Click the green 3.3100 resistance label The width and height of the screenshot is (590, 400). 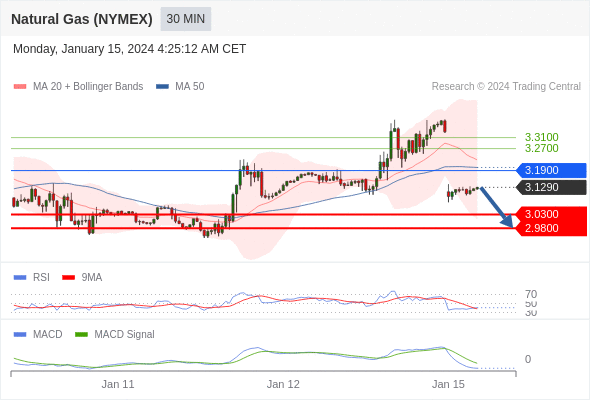coord(541,137)
